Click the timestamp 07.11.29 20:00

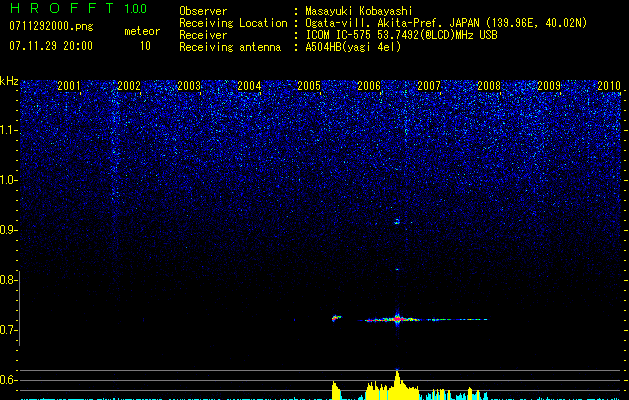click(x=51, y=46)
